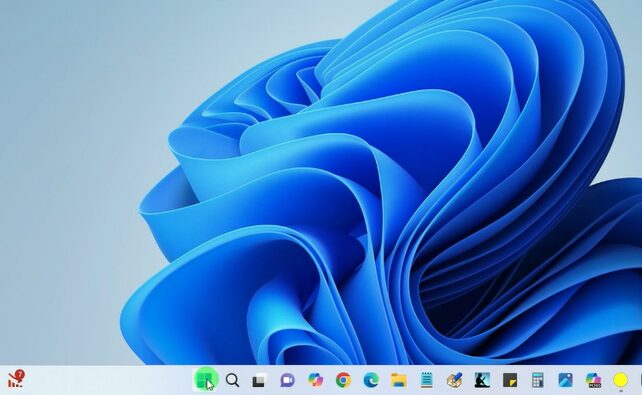The width and height of the screenshot is (642, 395).
Task: Open Sticky Notes from taskbar
Action: click(510, 380)
